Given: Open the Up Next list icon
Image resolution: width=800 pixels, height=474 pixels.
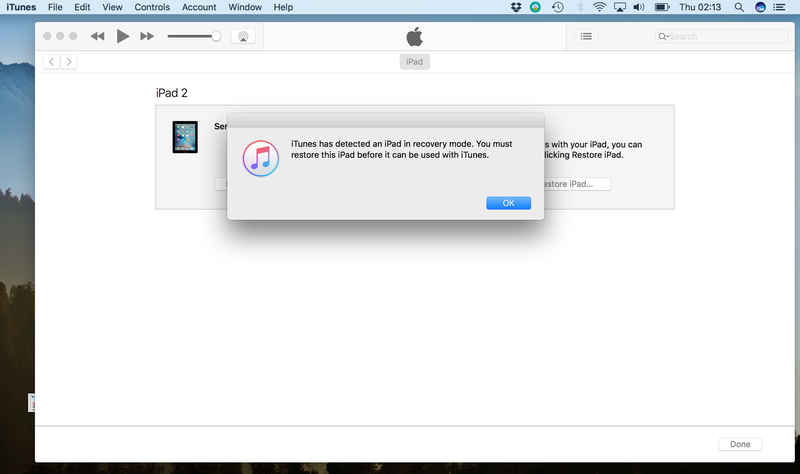Looking at the screenshot, I should [x=586, y=36].
